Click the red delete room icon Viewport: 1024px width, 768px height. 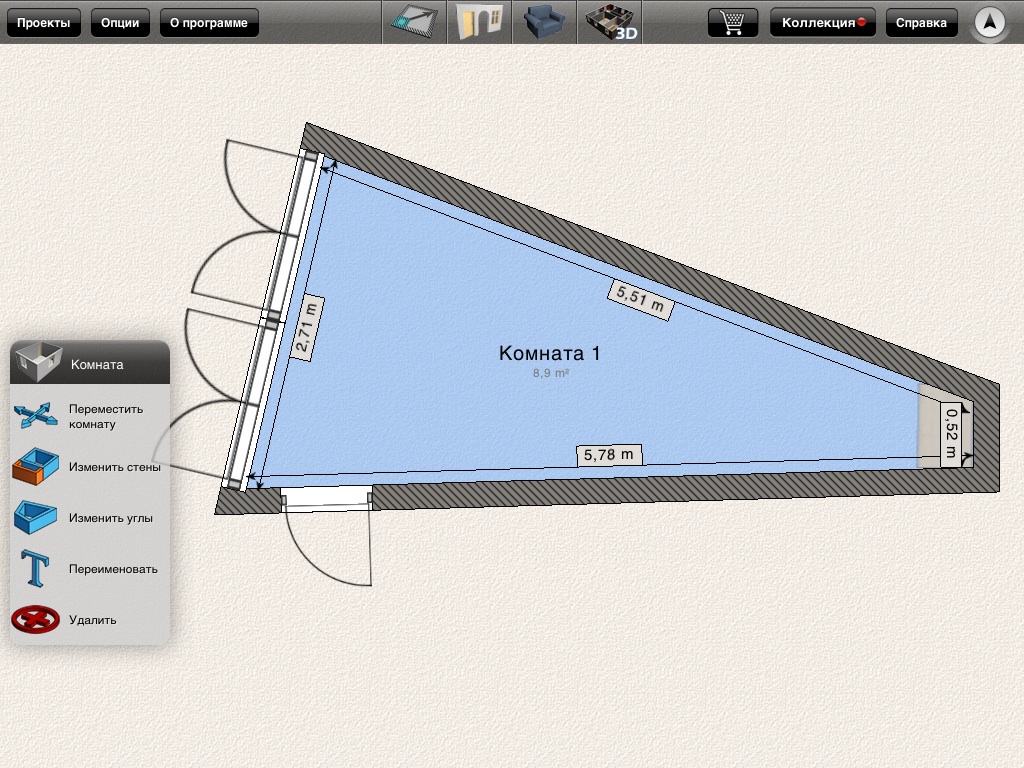[x=36, y=620]
